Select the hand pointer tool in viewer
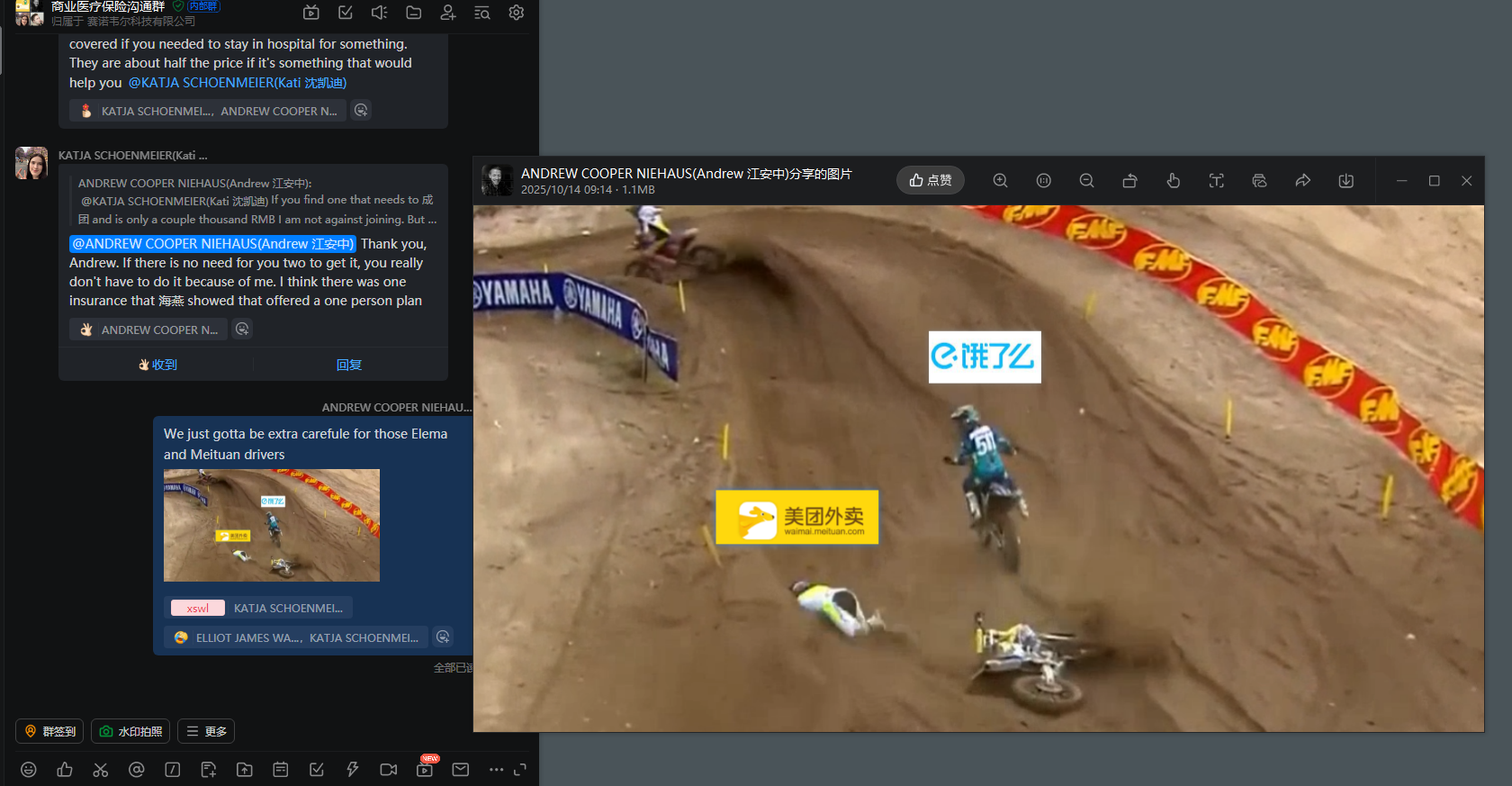 [1173, 181]
